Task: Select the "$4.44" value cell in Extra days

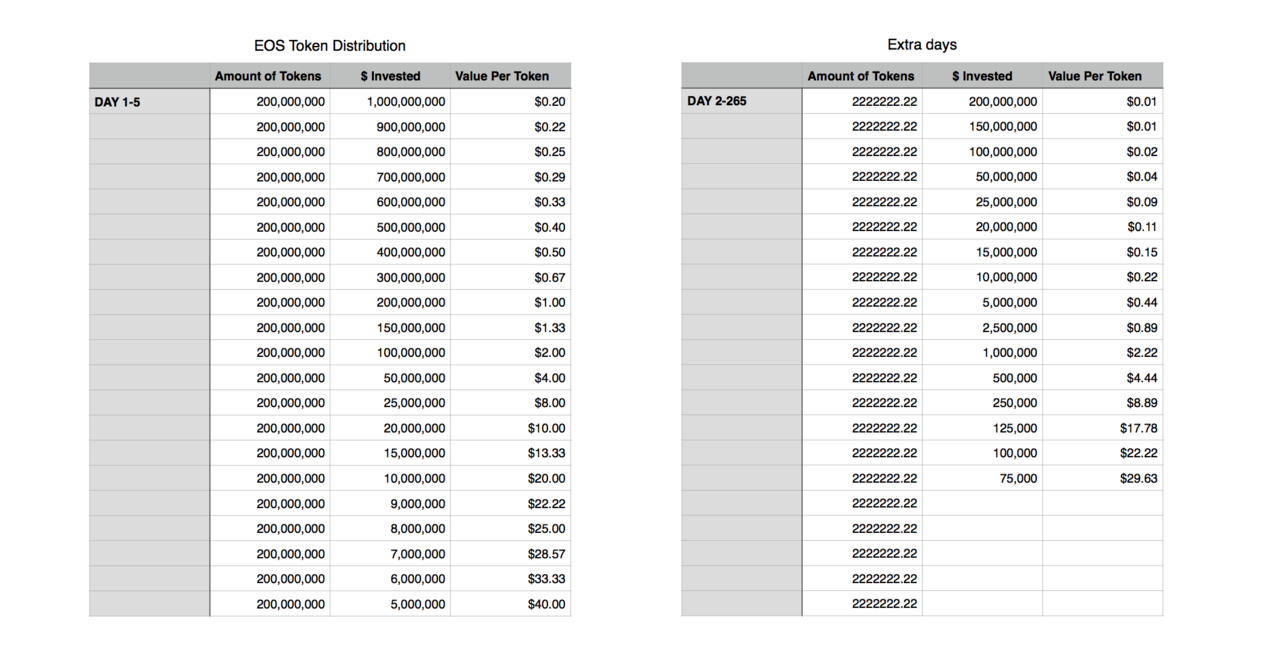Action: (1102, 378)
